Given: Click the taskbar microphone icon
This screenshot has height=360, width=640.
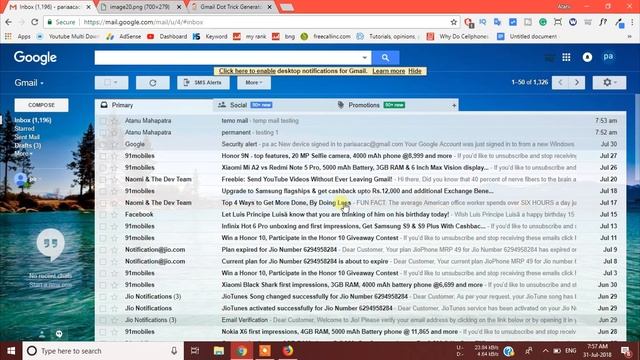Looking at the screenshot, I should click(x=174, y=351).
